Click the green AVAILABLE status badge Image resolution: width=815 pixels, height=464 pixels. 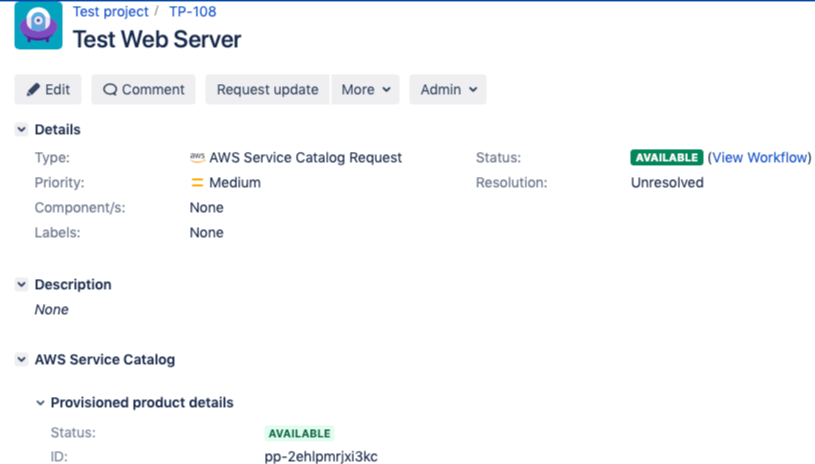click(666, 158)
